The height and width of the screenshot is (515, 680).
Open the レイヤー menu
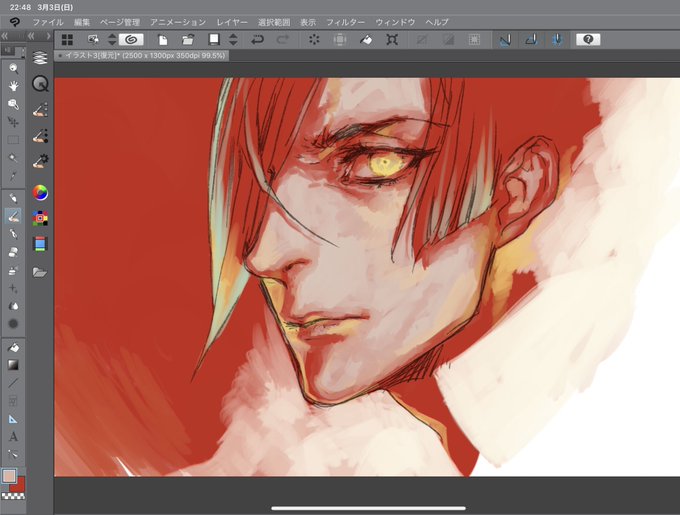232,22
